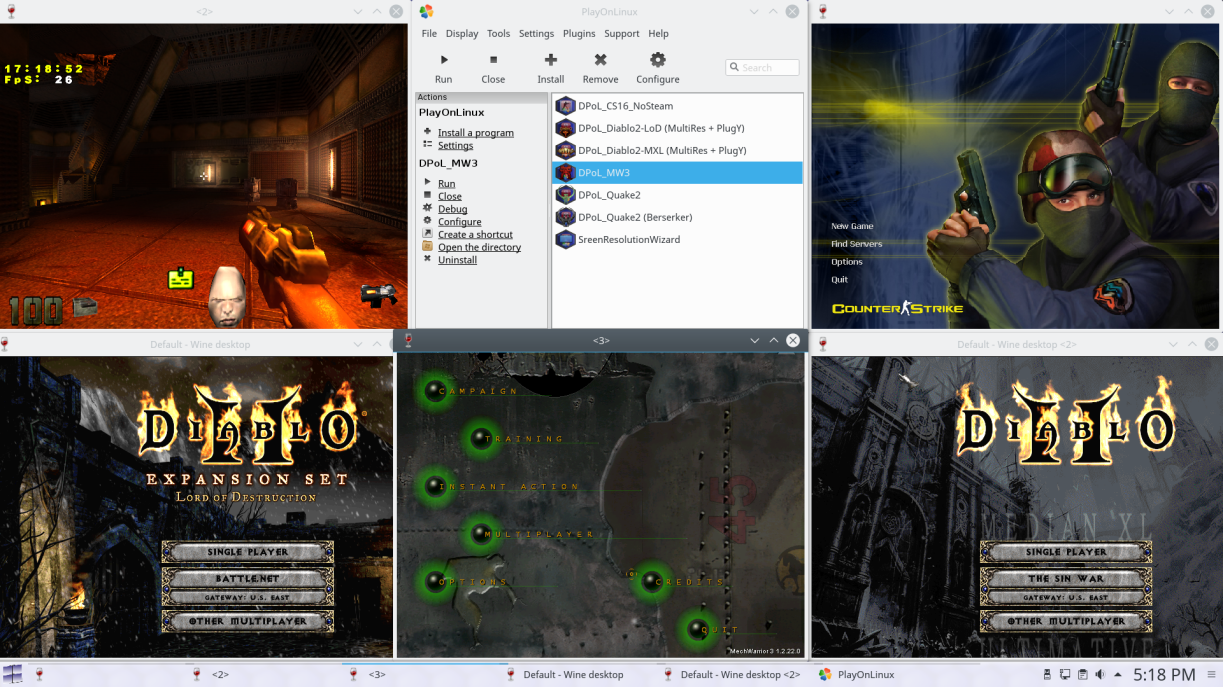Click Gateway: U.S. East in Diablo II Expansion
Screen dimensions: 1223x687
[x=248, y=597]
